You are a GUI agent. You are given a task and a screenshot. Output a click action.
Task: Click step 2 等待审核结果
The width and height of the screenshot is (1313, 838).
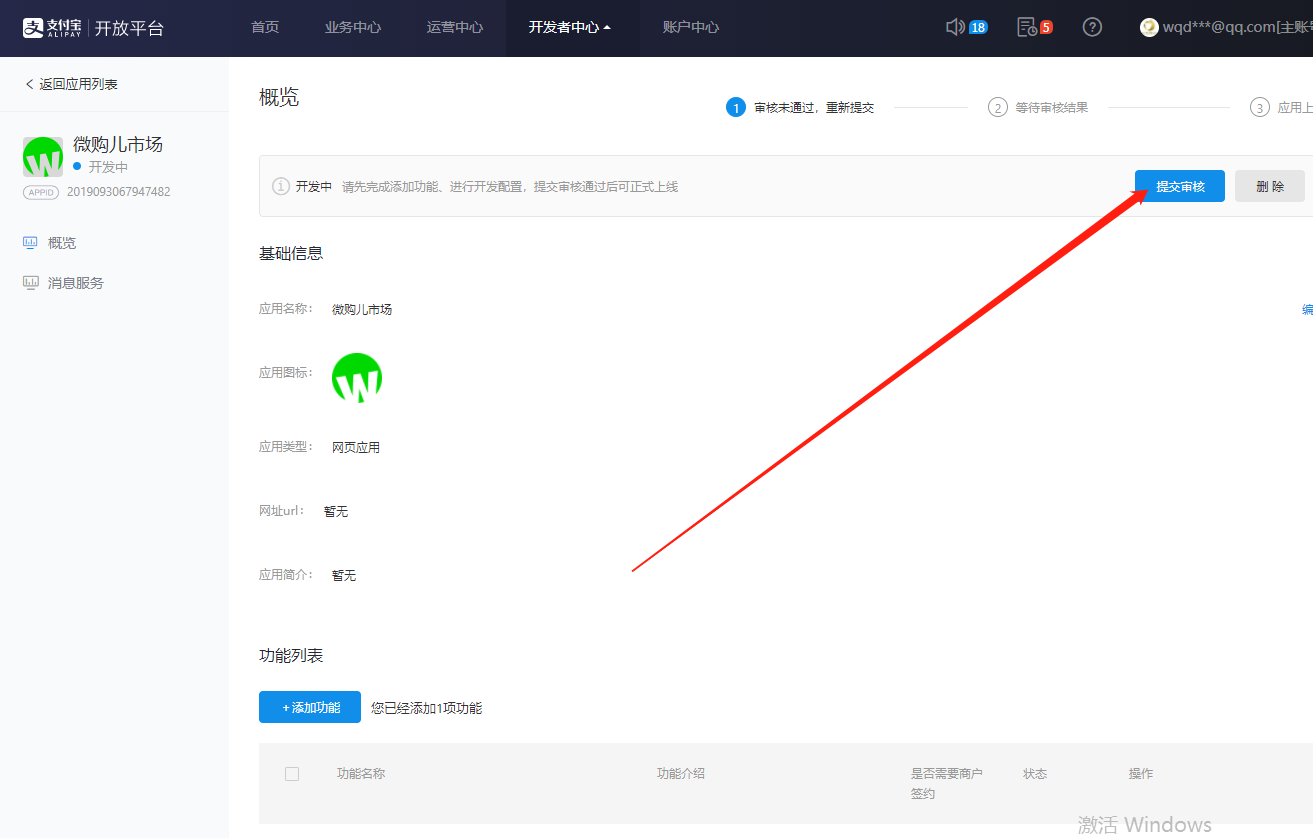click(1038, 107)
